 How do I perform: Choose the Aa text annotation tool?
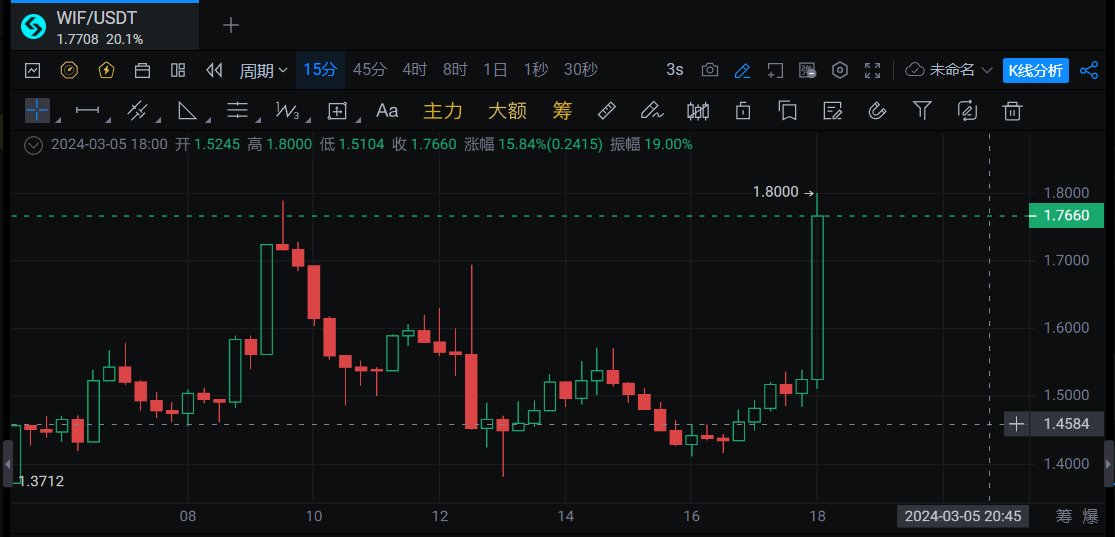point(387,110)
